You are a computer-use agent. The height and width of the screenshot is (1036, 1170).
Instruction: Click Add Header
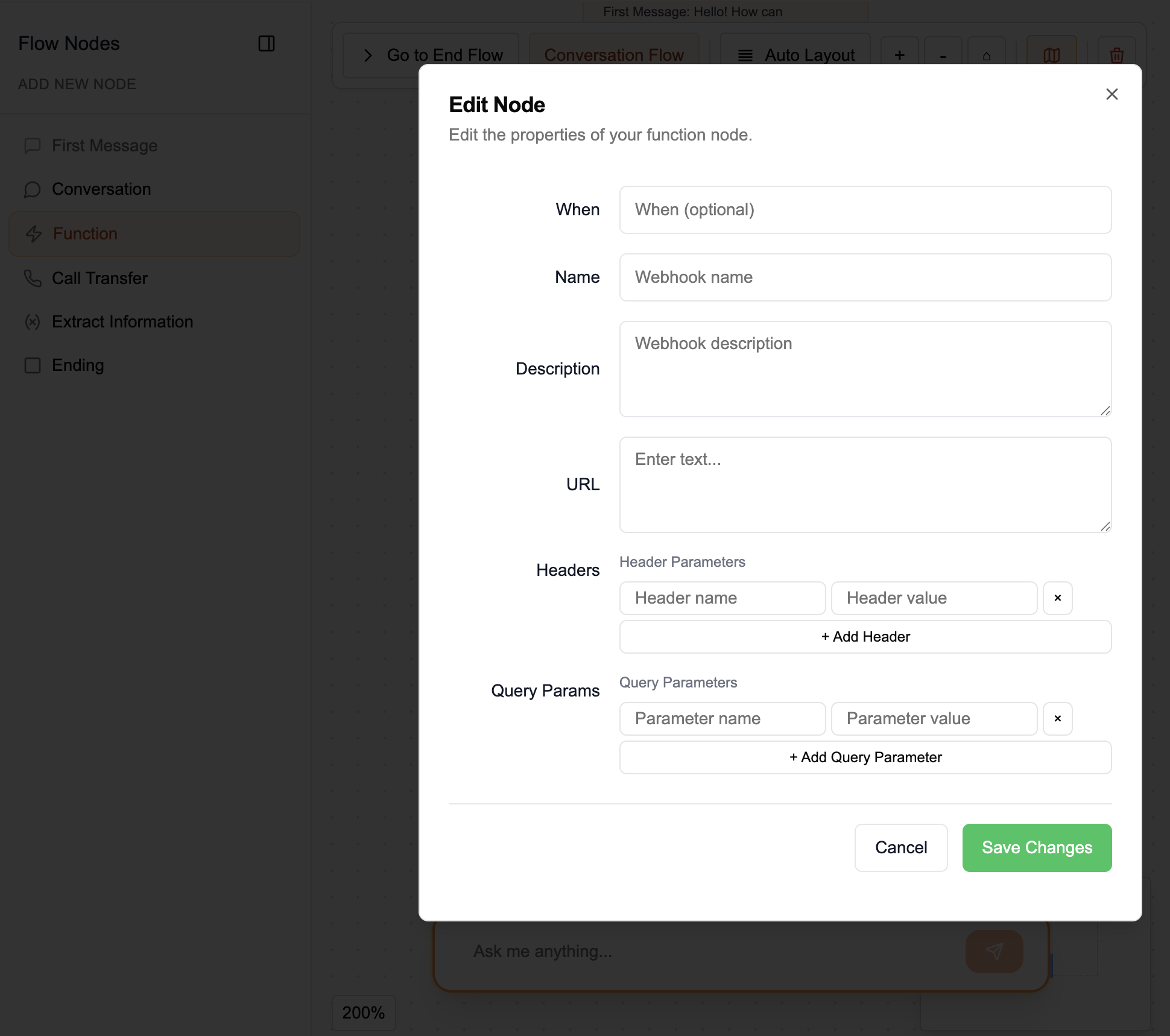tap(865, 636)
